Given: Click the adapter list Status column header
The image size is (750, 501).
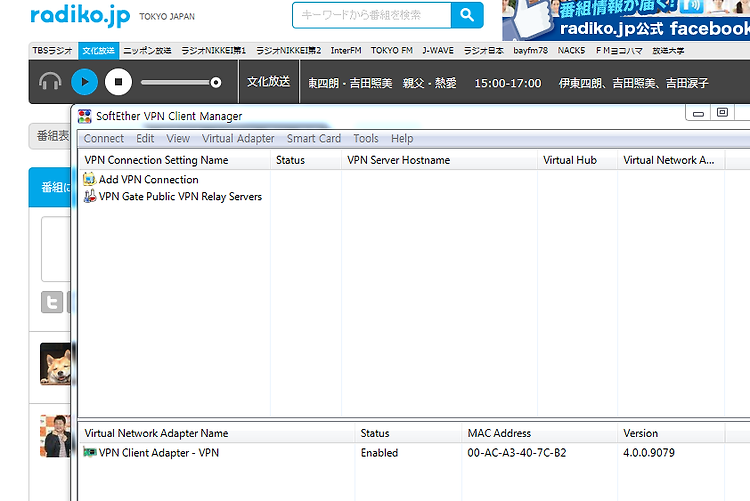Looking at the screenshot, I should click(x=408, y=433).
